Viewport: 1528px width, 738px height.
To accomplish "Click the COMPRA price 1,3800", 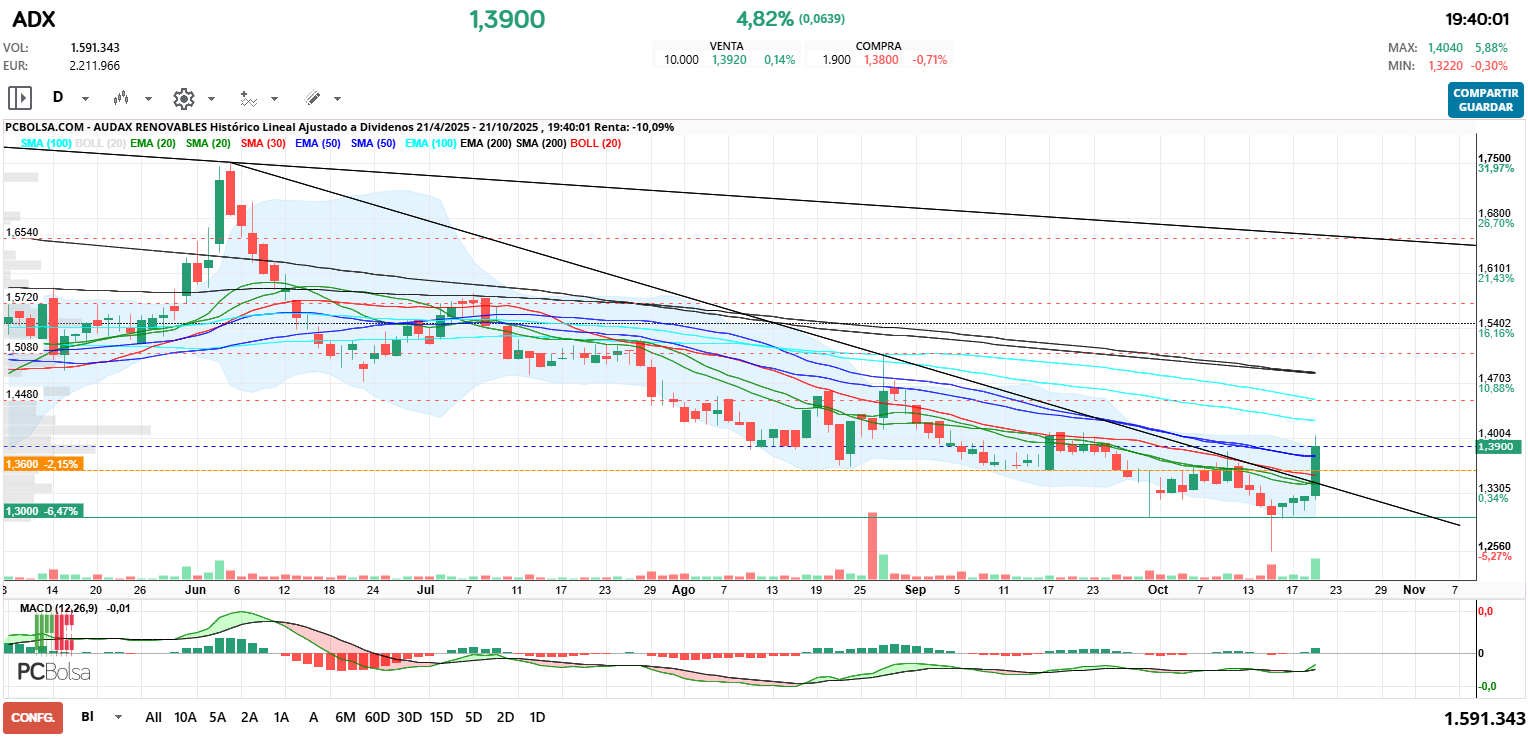I will tap(881, 60).
